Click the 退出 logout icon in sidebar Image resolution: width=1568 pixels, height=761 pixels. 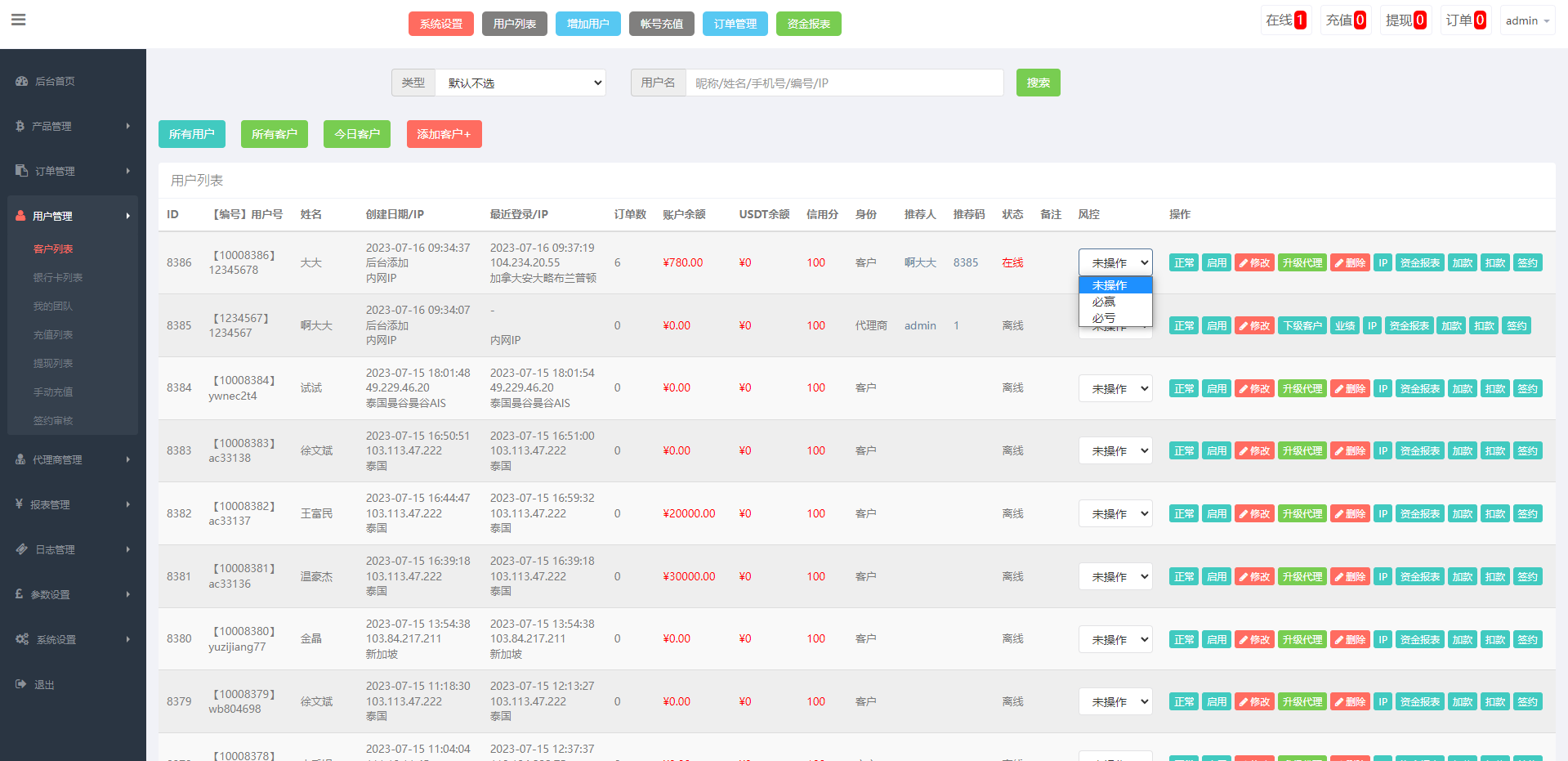21,684
